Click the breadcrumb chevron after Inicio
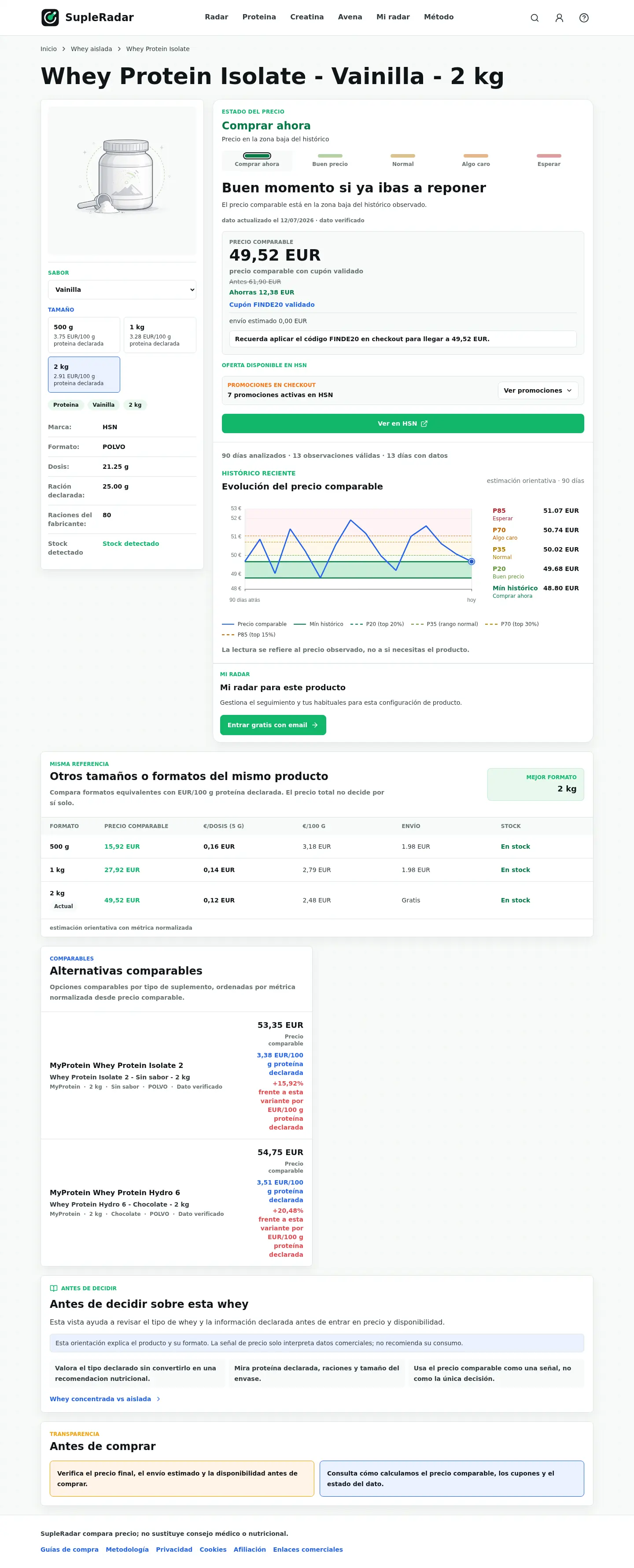The width and height of the screenshot is (634, 1568). pos(63,49)
